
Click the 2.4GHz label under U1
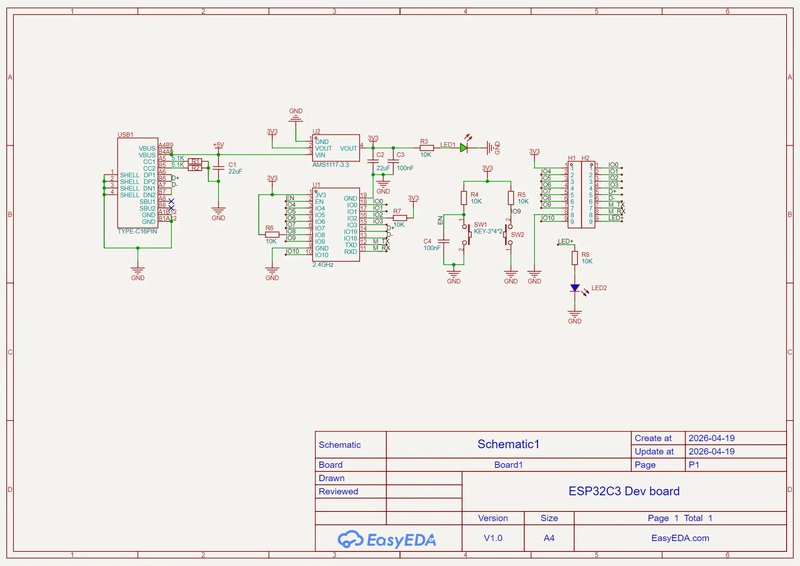(x=323, y=265)
